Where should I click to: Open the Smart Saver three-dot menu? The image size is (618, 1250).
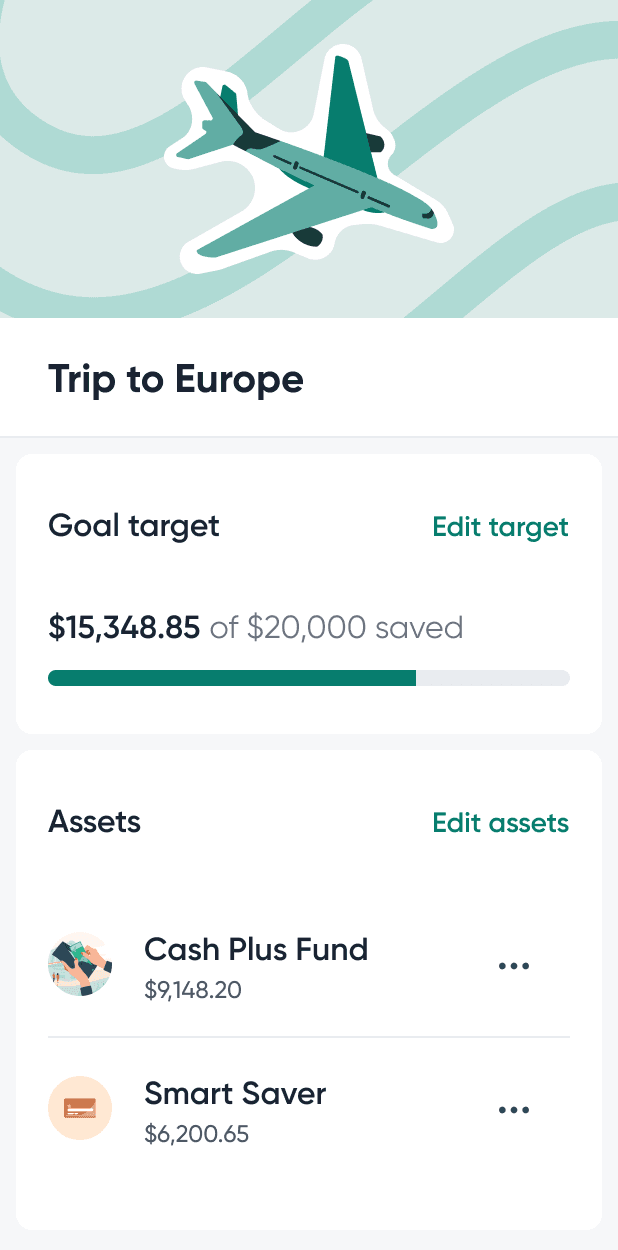(513, 1110)
